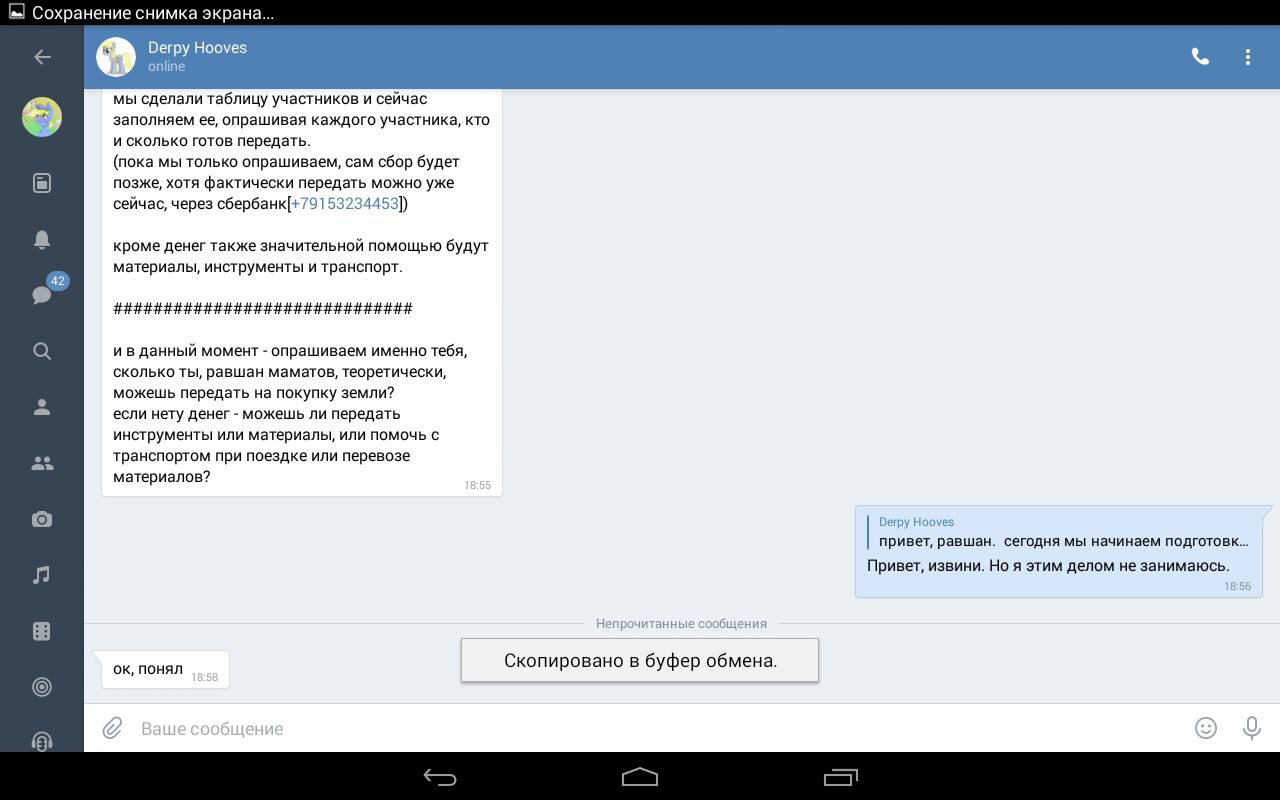Image resolution: width=1280 pixels, height=800 pixels.
Task: Open your profile avatar in the sidebar
Action: 42,118
